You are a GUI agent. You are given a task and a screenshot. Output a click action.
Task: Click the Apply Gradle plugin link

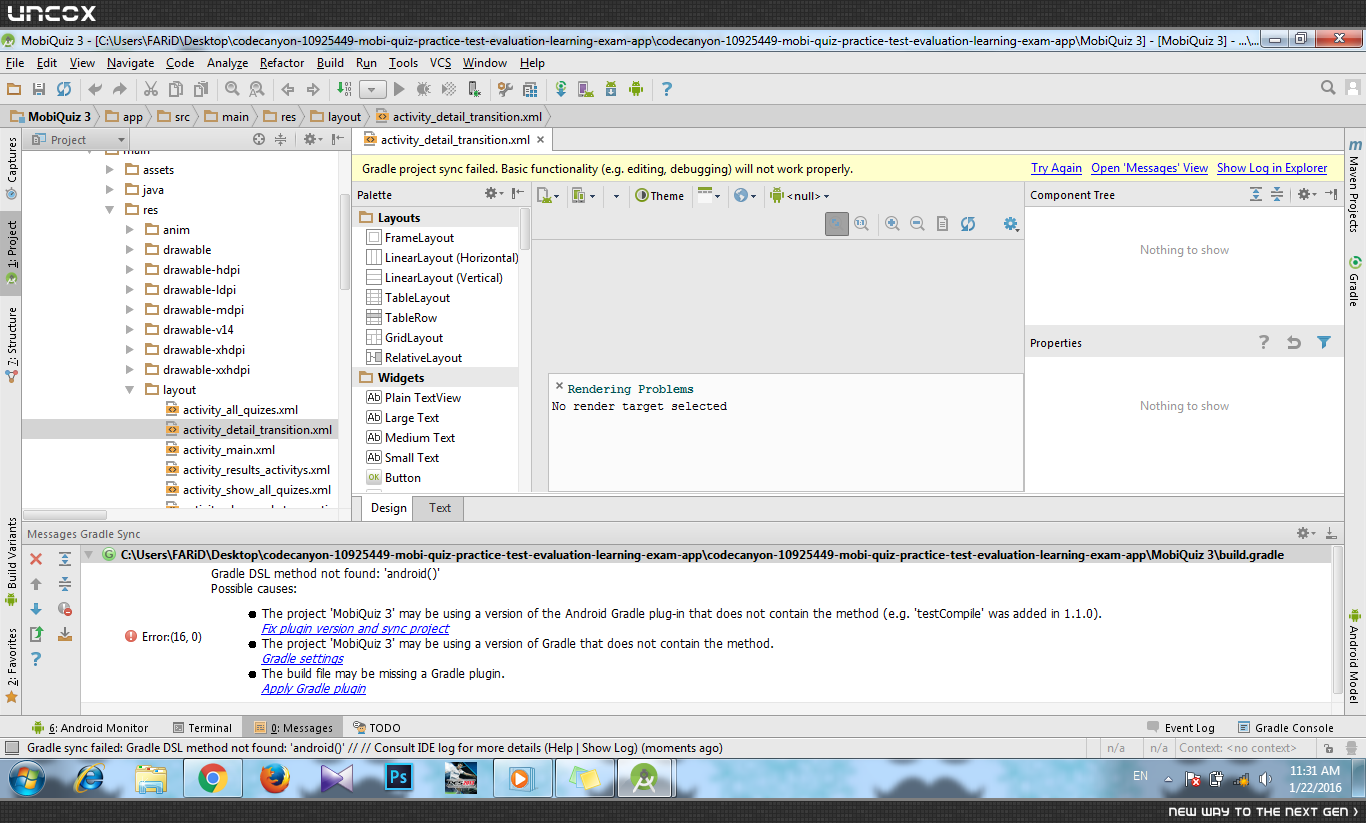[x=314, y=689]
